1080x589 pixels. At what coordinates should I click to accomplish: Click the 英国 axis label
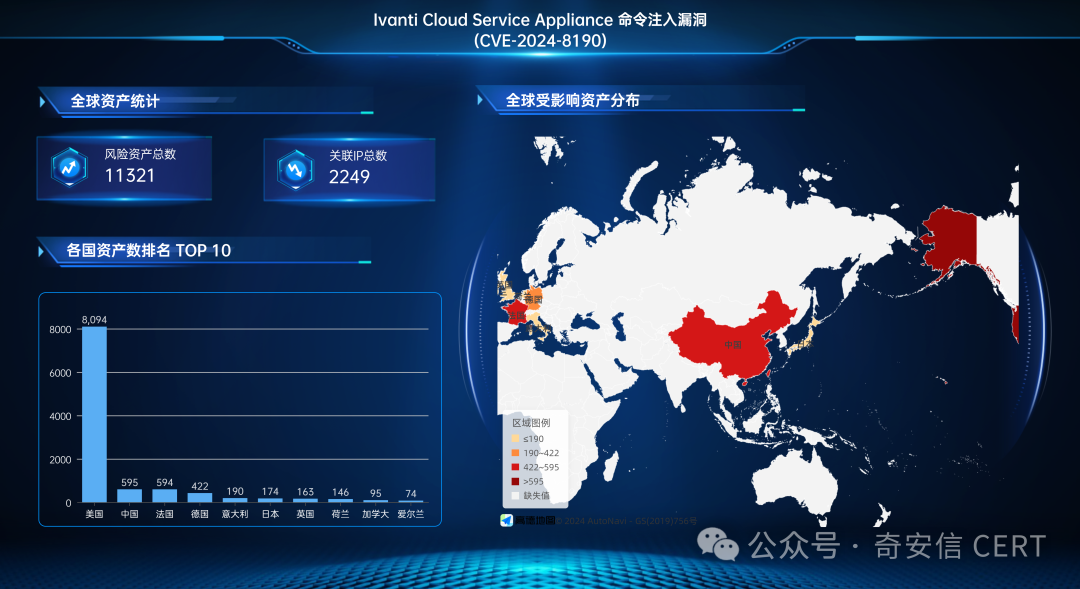click(x=305, y=514)
